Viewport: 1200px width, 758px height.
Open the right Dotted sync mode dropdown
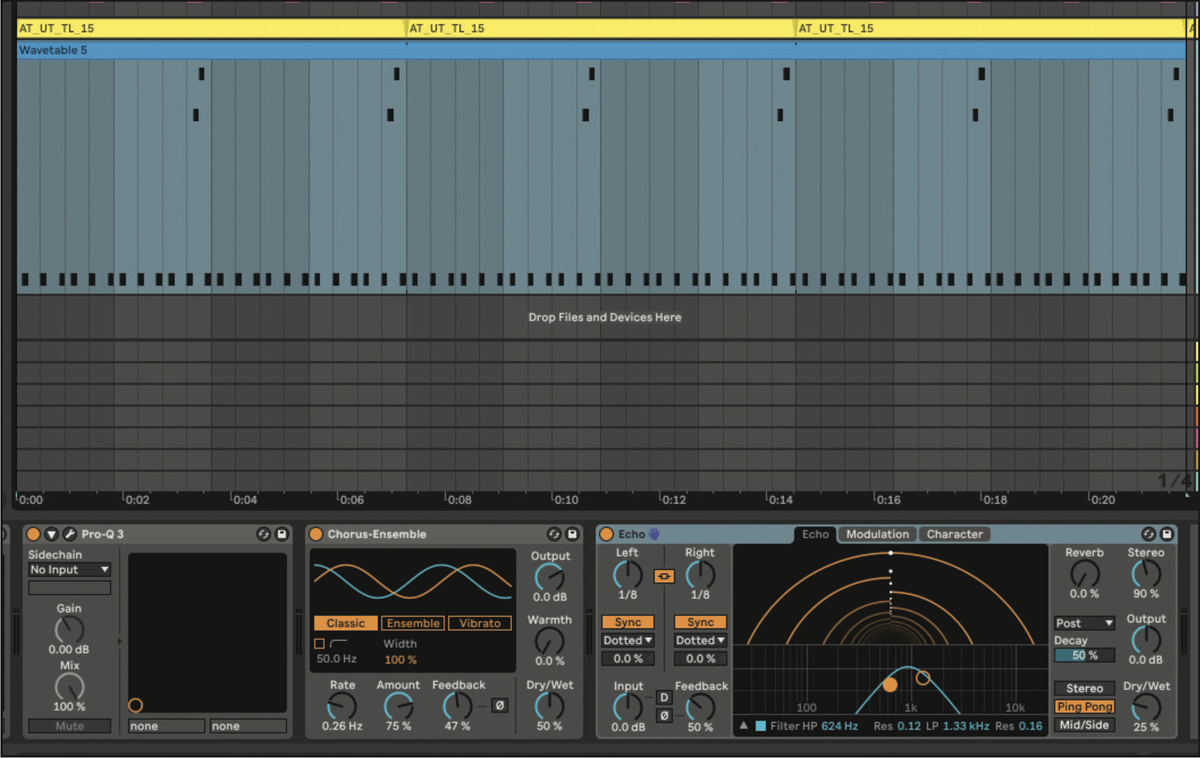[x=700, y=640]
